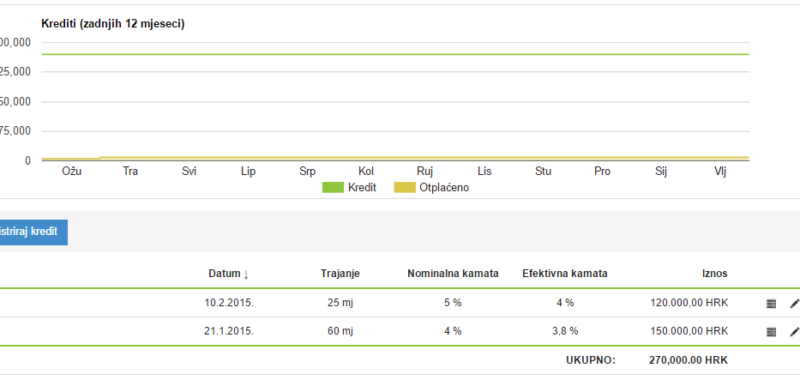This screenshot has height=380, width=800.
Task: Click the yellow Otplaćeno legend swatch
Action: 405,188
